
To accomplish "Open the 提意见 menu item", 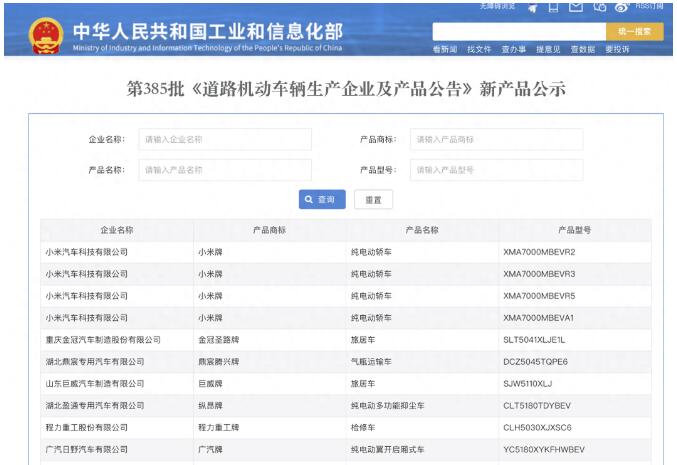I will (x=548, y=49).
